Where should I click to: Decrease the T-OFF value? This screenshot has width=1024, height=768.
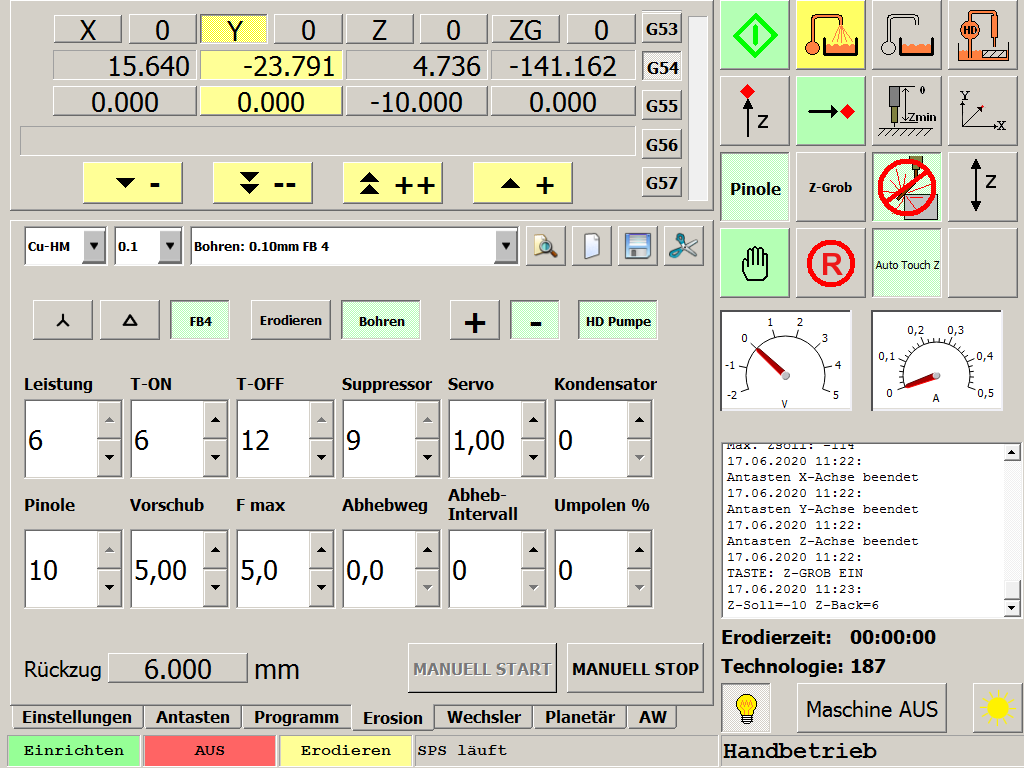tap(321, 457)
